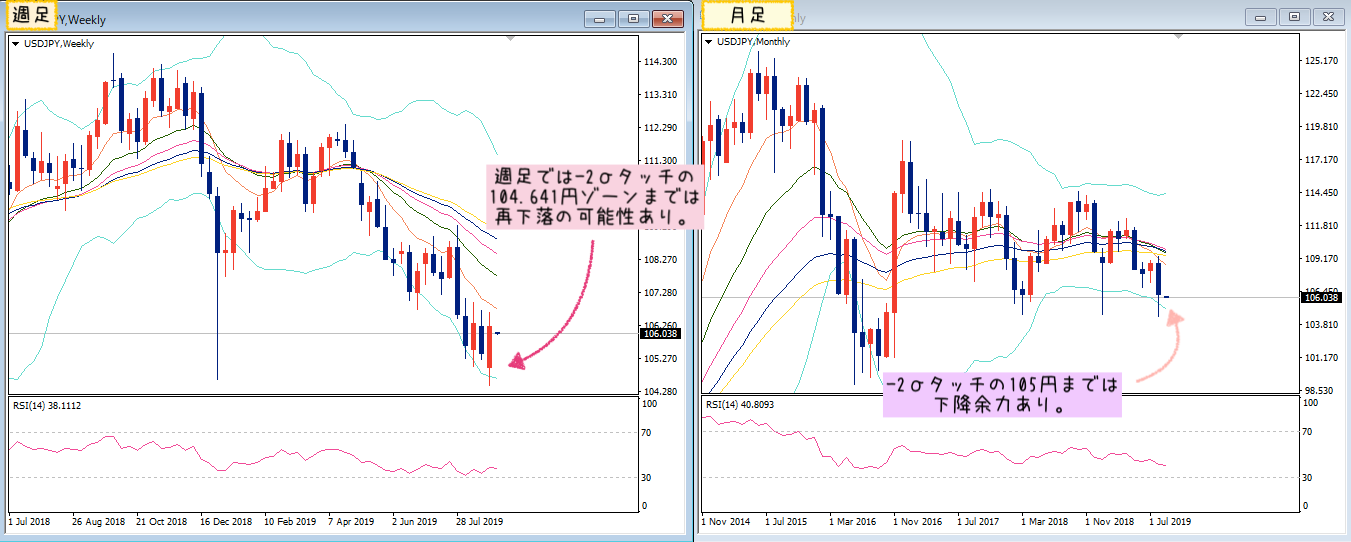Select the RSI(14) 38.1112 indicator label
Screen dimensions: 1351x542
[47, 405]
